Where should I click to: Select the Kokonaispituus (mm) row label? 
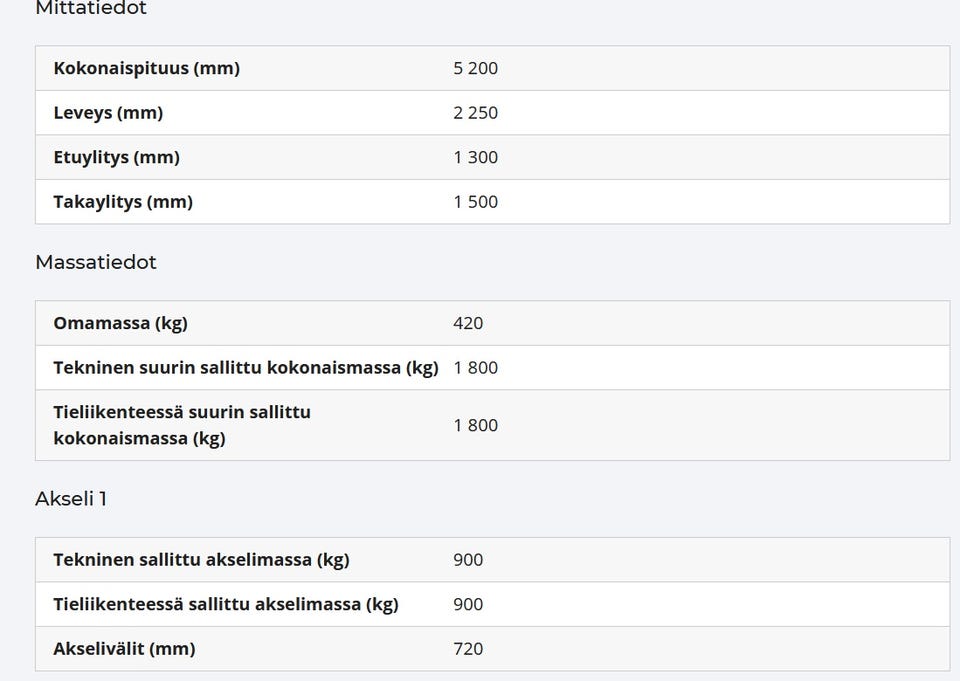146,68
